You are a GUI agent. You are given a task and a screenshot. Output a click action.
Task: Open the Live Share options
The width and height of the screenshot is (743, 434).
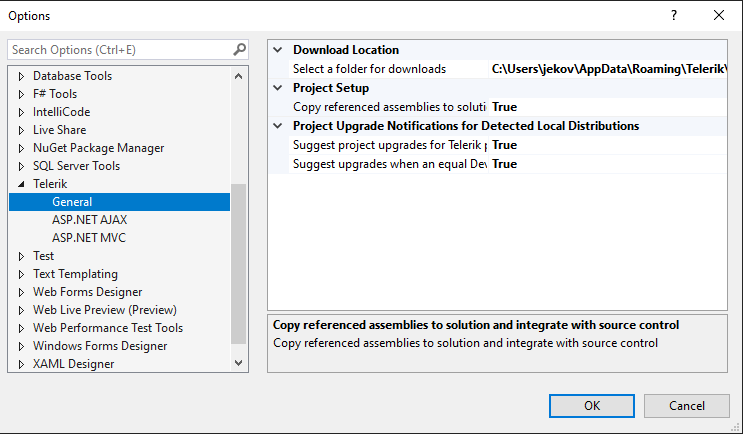(59, 130)
